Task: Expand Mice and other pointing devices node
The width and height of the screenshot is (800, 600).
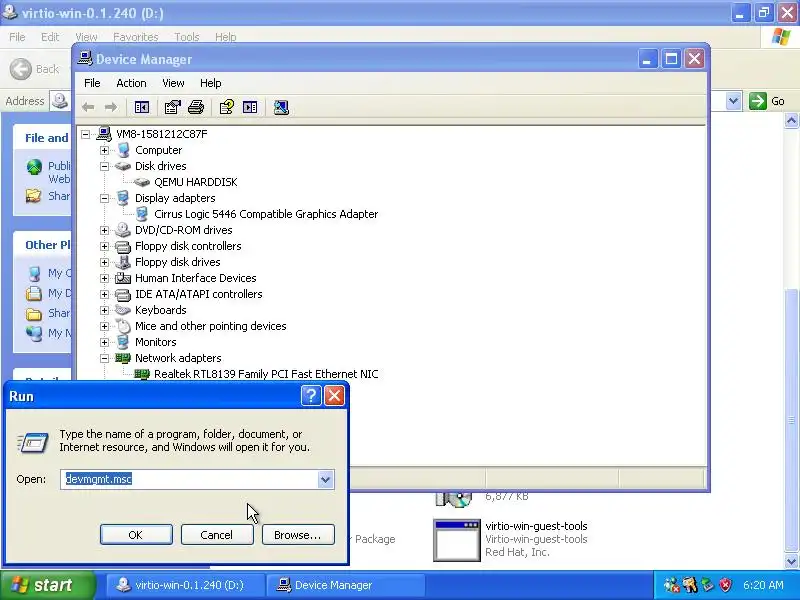Action: pos(105,326)
